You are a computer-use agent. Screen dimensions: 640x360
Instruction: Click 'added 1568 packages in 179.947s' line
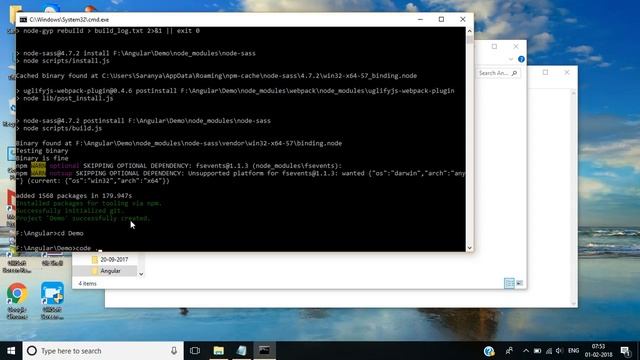click(74, 196)
